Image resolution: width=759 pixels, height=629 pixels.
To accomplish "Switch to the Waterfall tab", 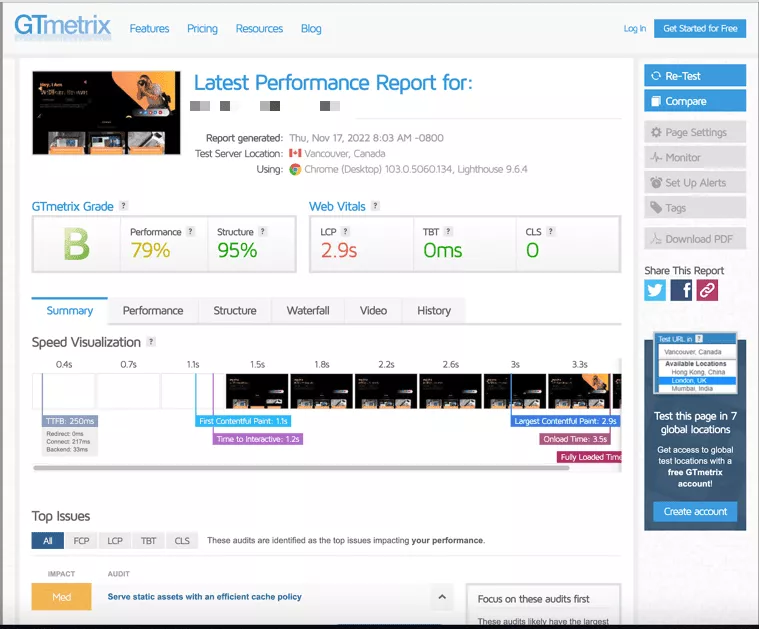I will tap(308, 311).
